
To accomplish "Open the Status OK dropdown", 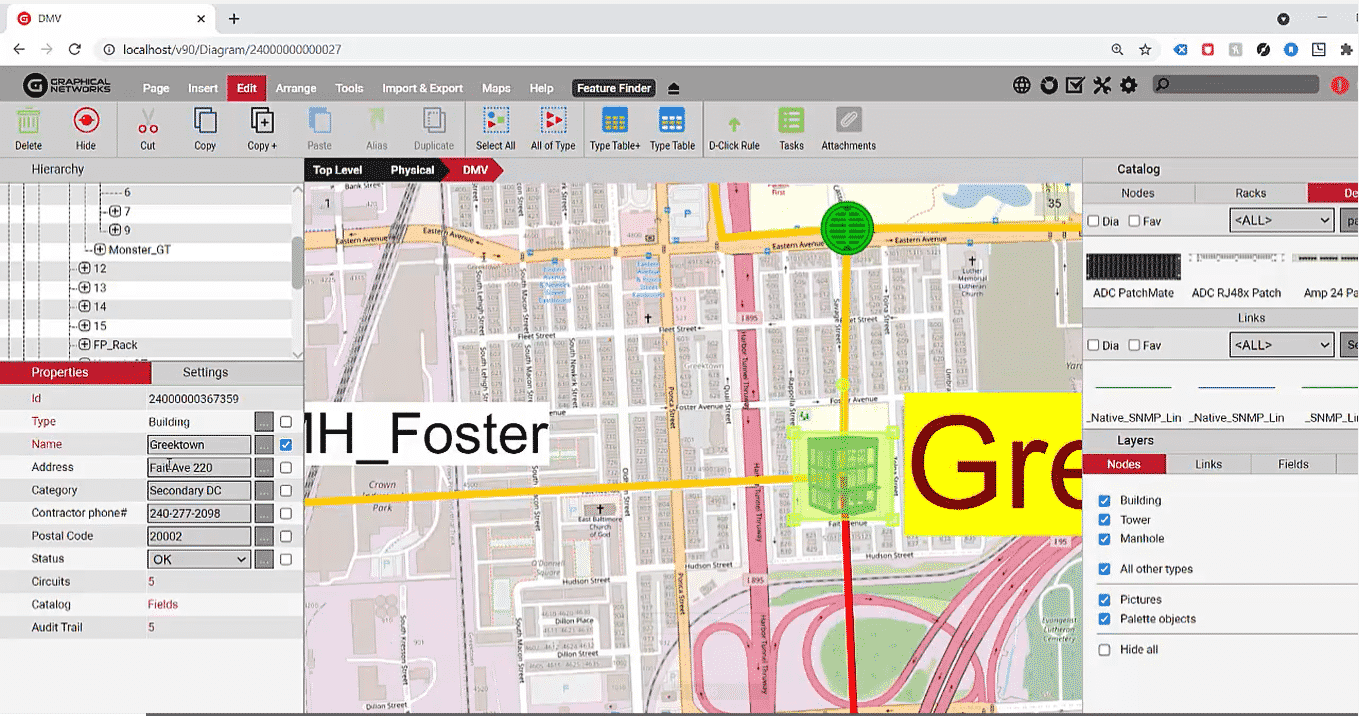I will click(x=199, y=559).
